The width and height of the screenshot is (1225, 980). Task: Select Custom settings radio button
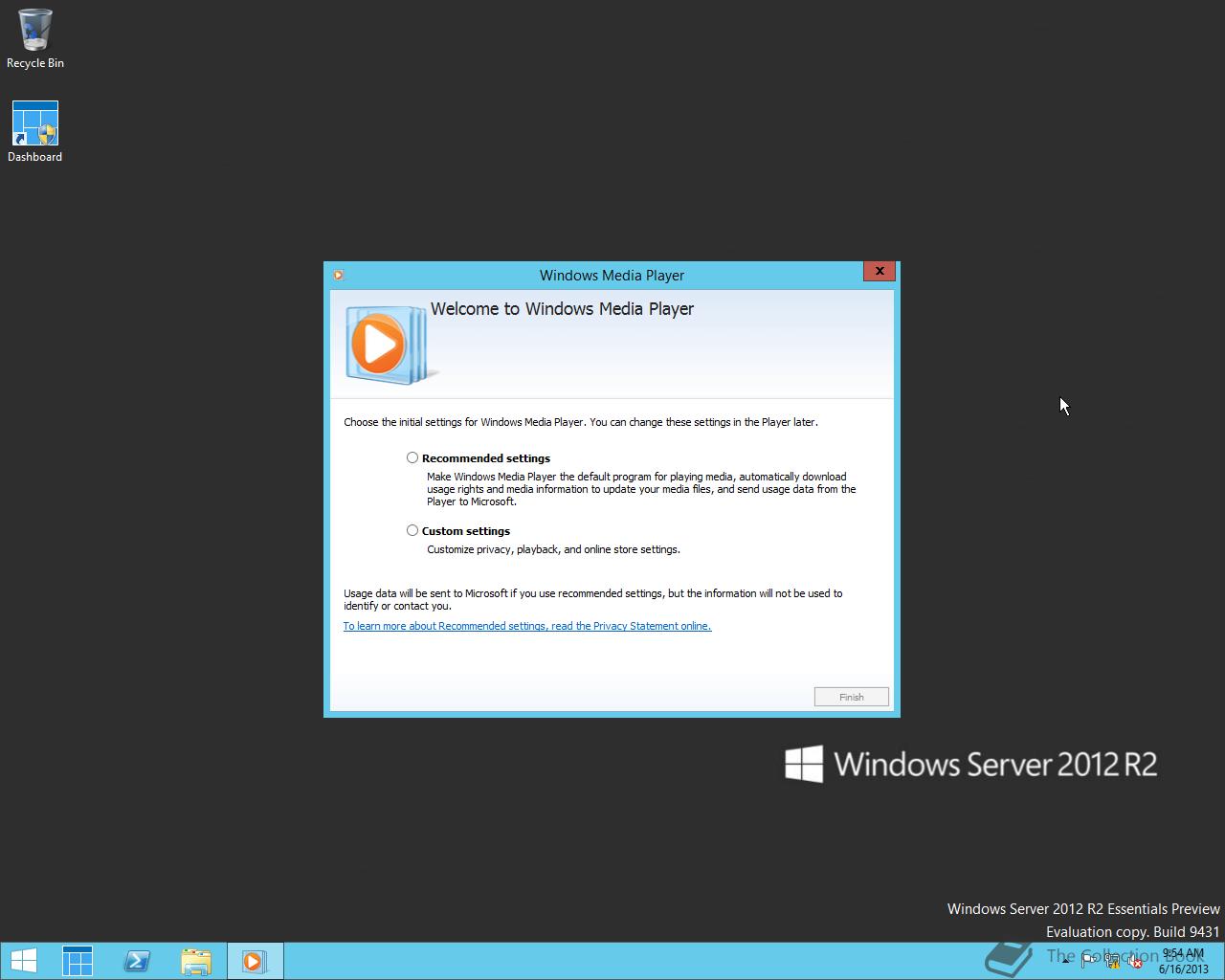[x=412, y=530]
